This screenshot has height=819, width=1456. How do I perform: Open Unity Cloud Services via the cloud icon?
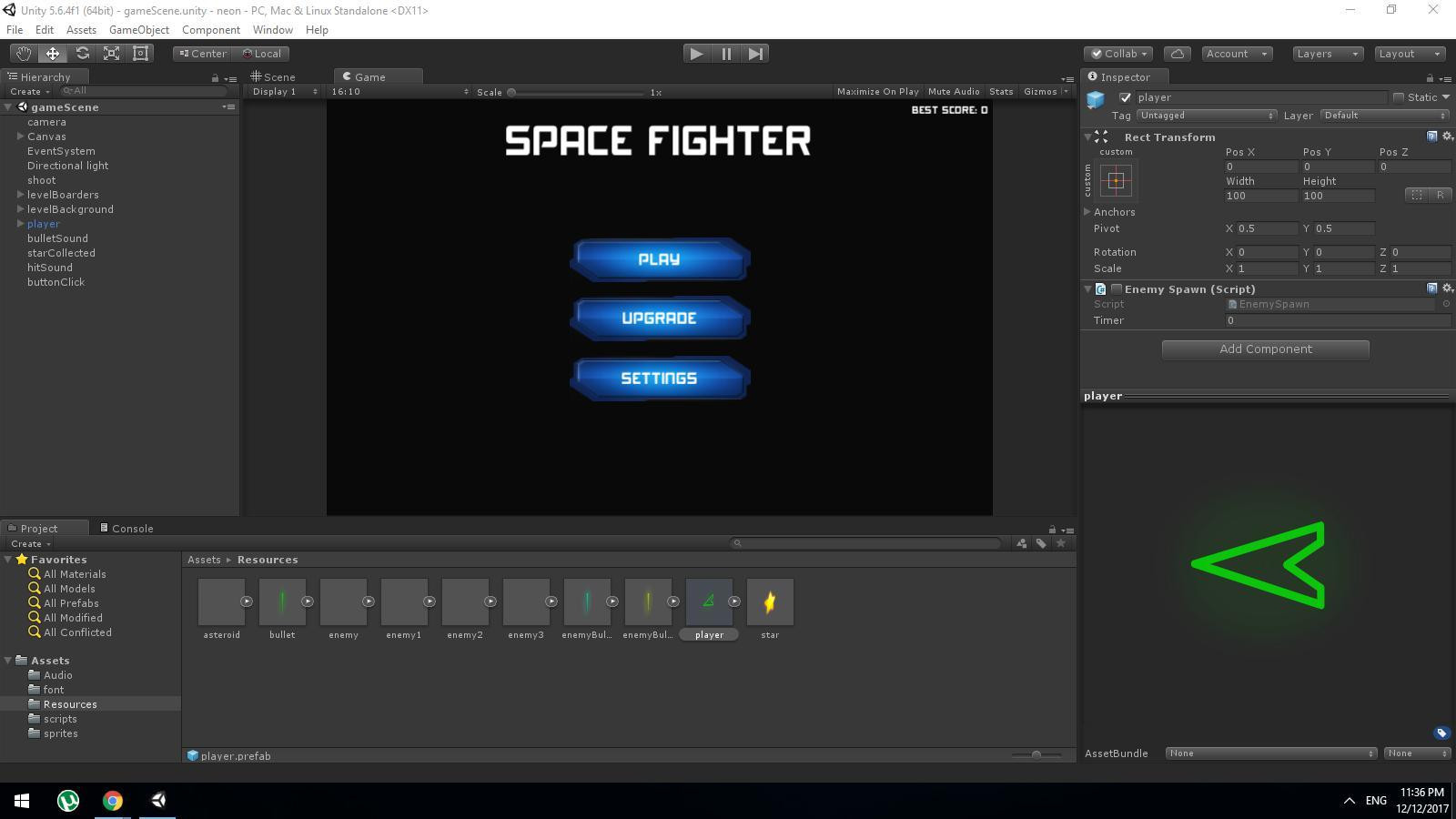pyautogui.click(x=1177, y=54)
